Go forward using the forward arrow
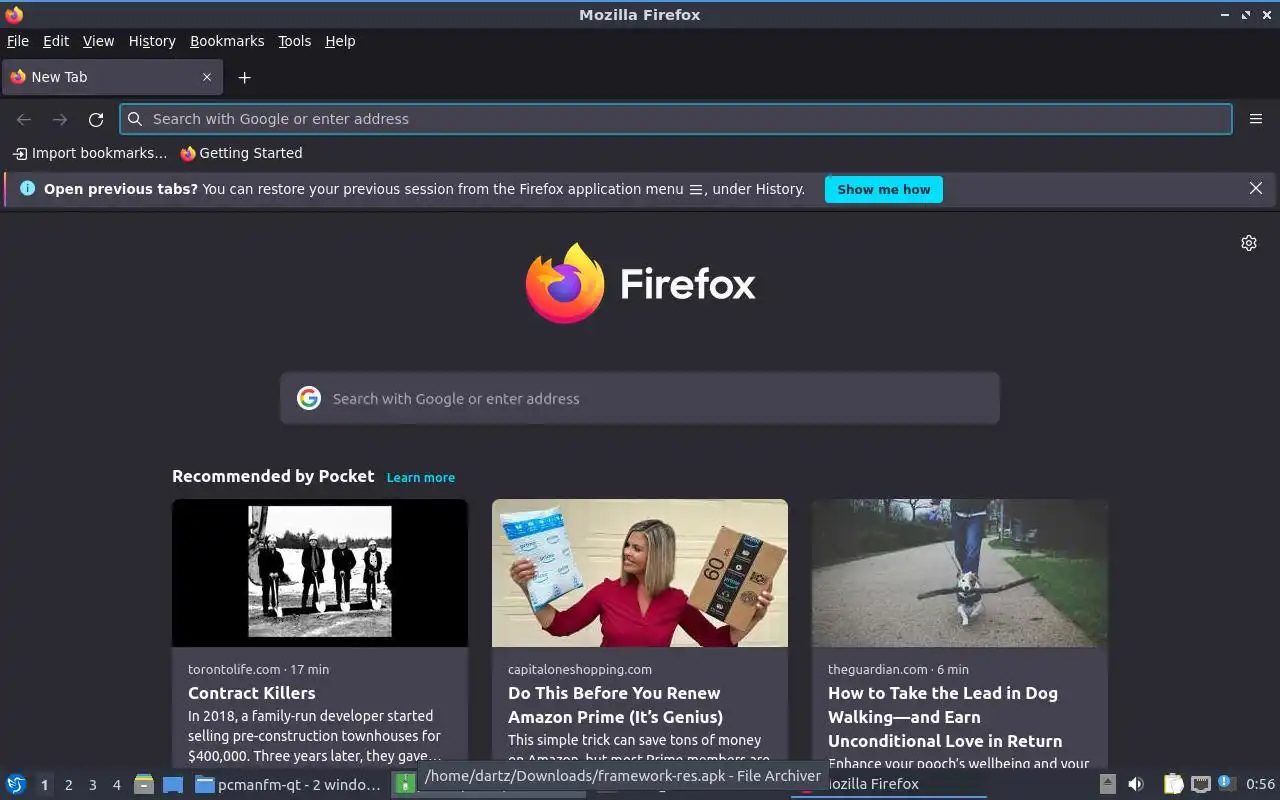Viewport: 1280px width, 800px height. (x=60, y=119)
